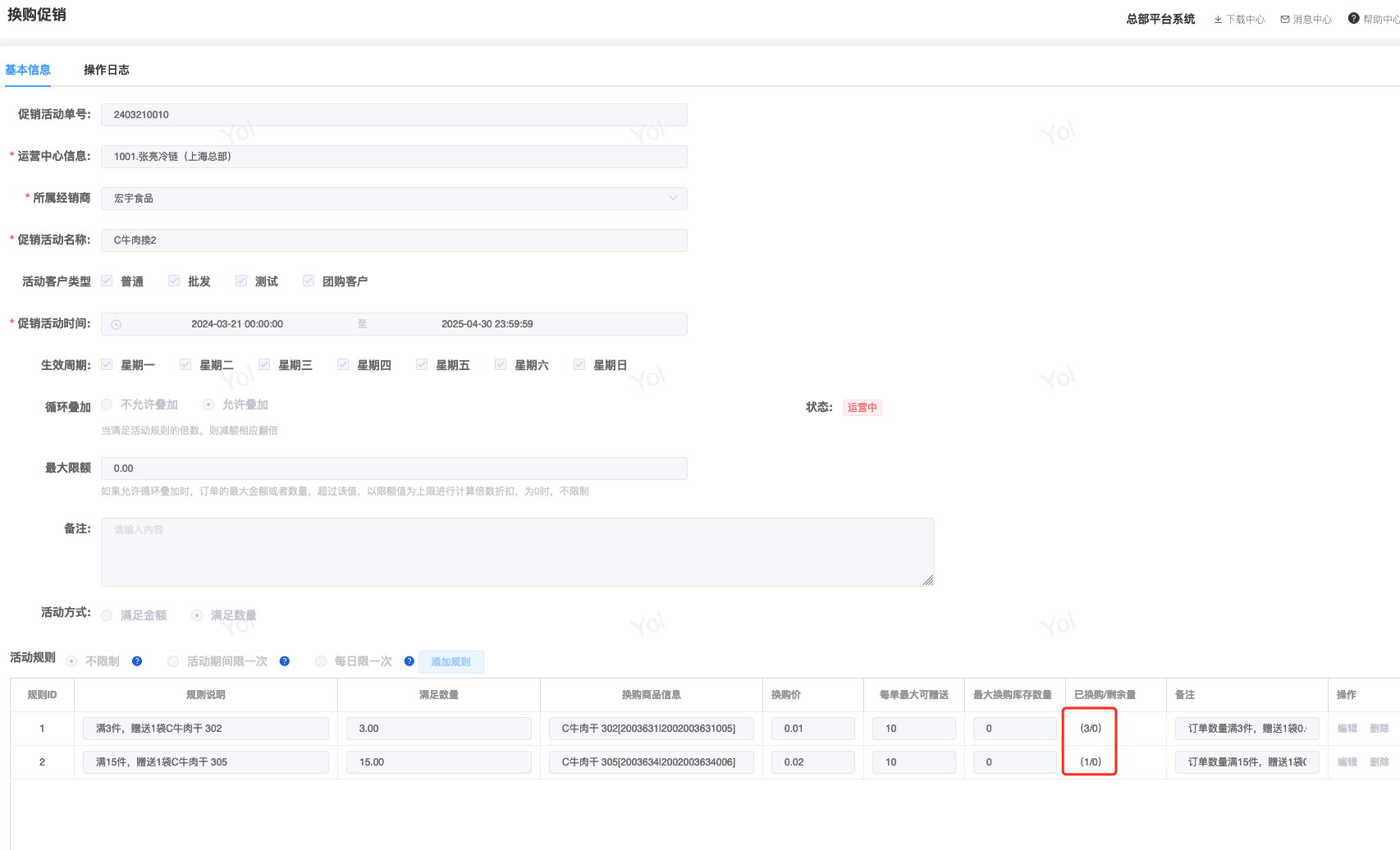The height and width of the screenshot is (850, 1400).
Task: Click rule 2 满足数量 field 15.00
Action: tap(439, 762)
